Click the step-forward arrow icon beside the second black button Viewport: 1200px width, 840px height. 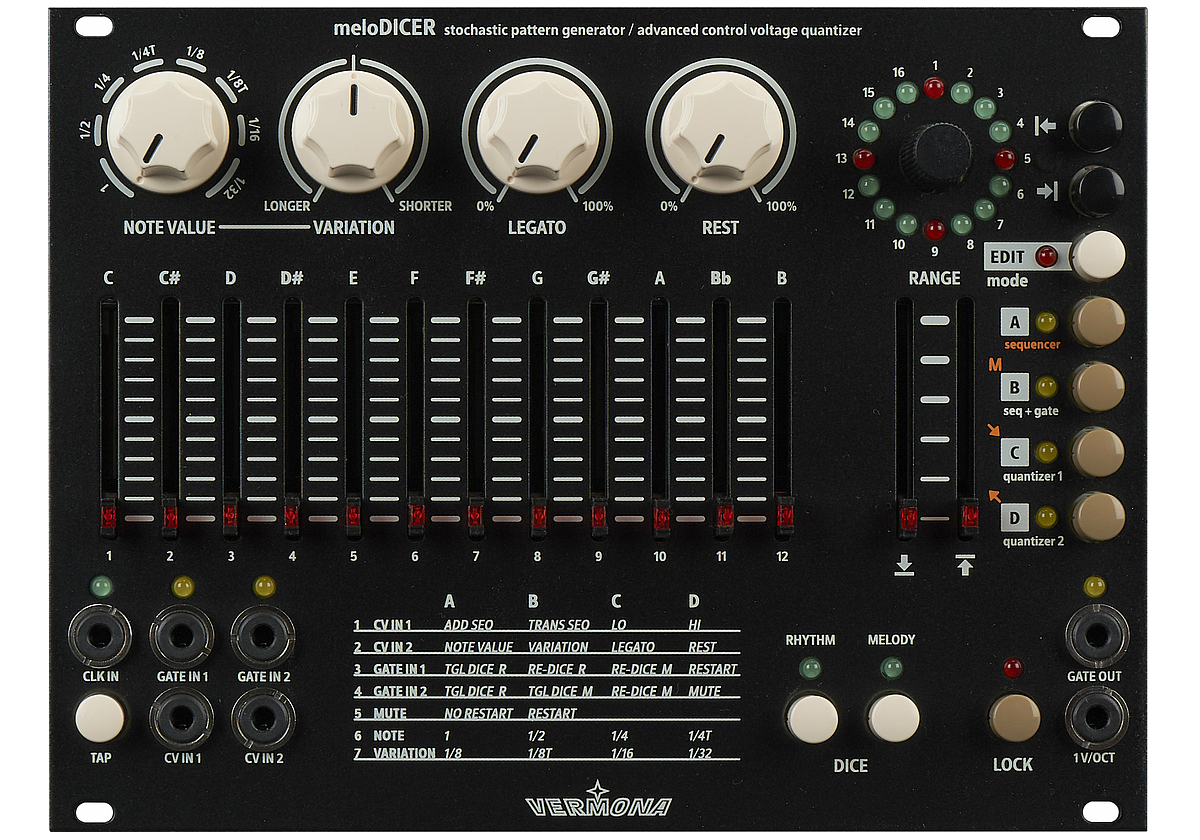[1046, 191]
